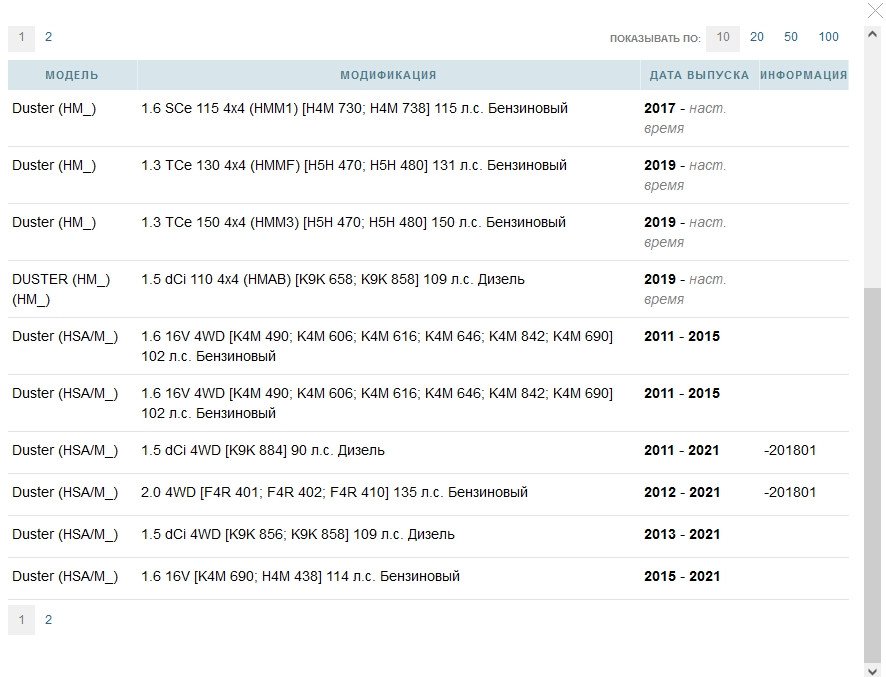Show 100 items per page
This screenshot has width=886, height=677.
(828, 37)
